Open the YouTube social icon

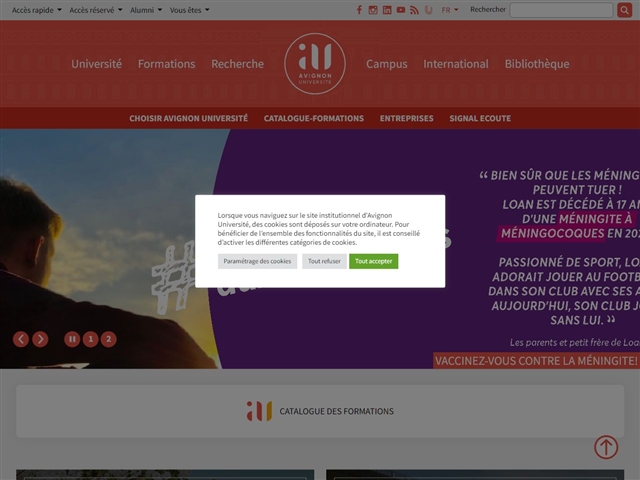click(401, 10)
